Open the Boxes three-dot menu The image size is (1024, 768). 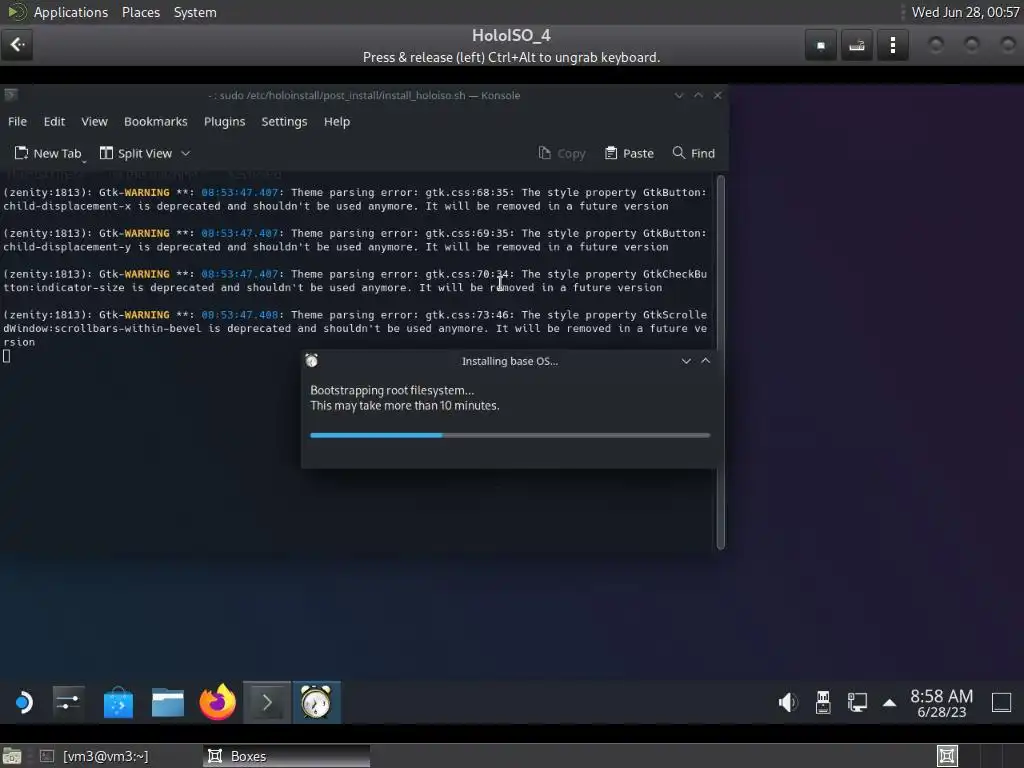893,45
